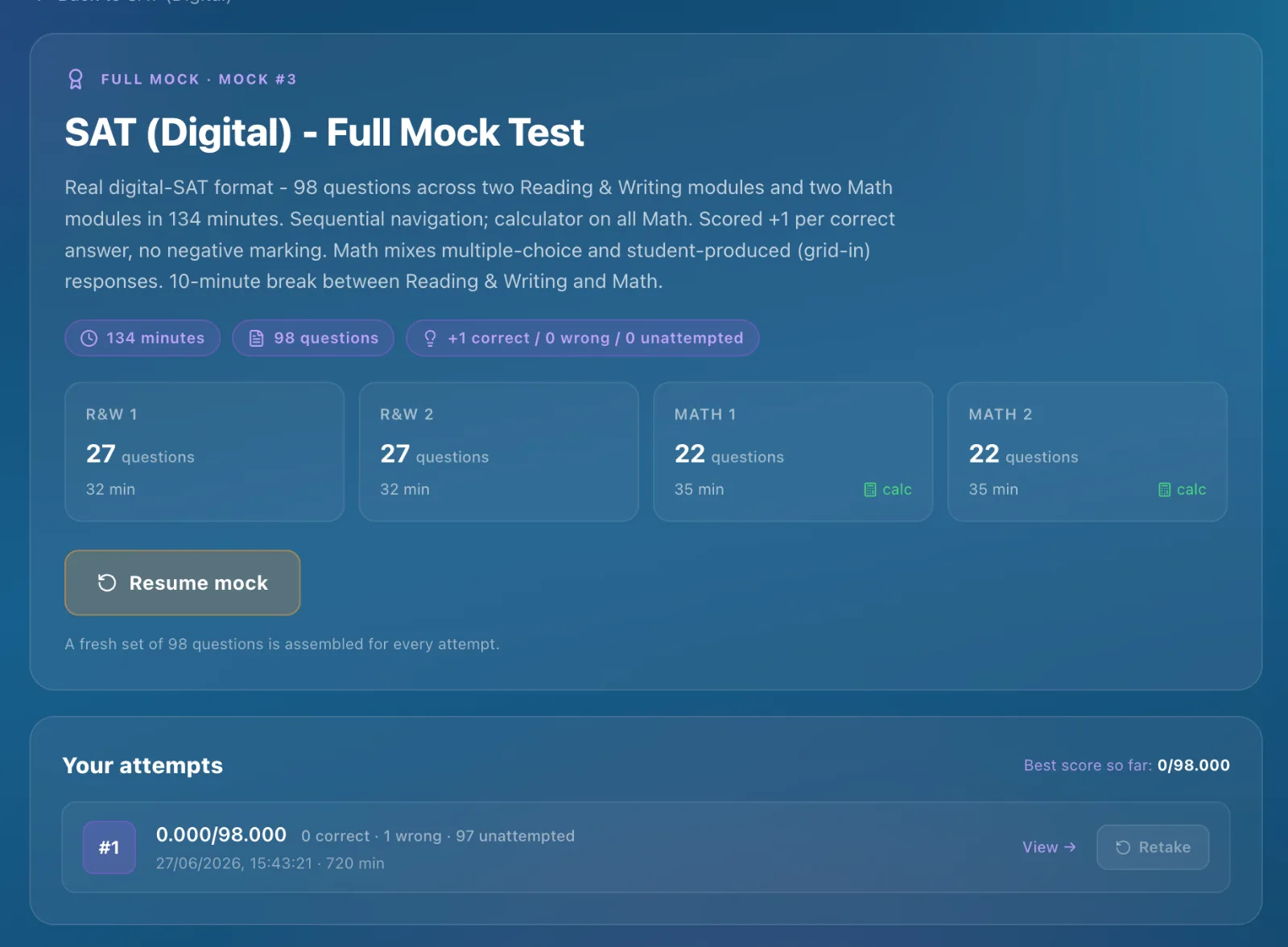View attempt #1 results
Viewport: 1288px width, 947px height.
tap(1049, 847)
